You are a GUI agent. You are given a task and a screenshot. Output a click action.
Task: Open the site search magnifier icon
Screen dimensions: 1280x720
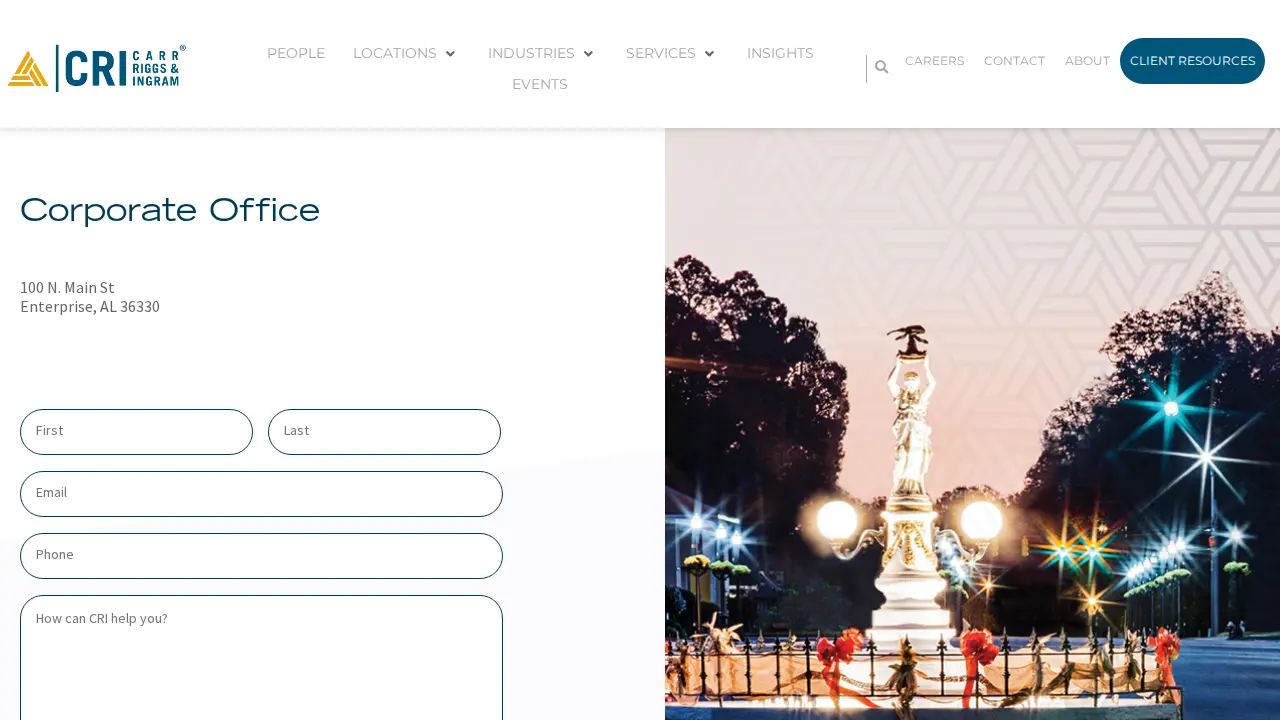click(881, 67)
